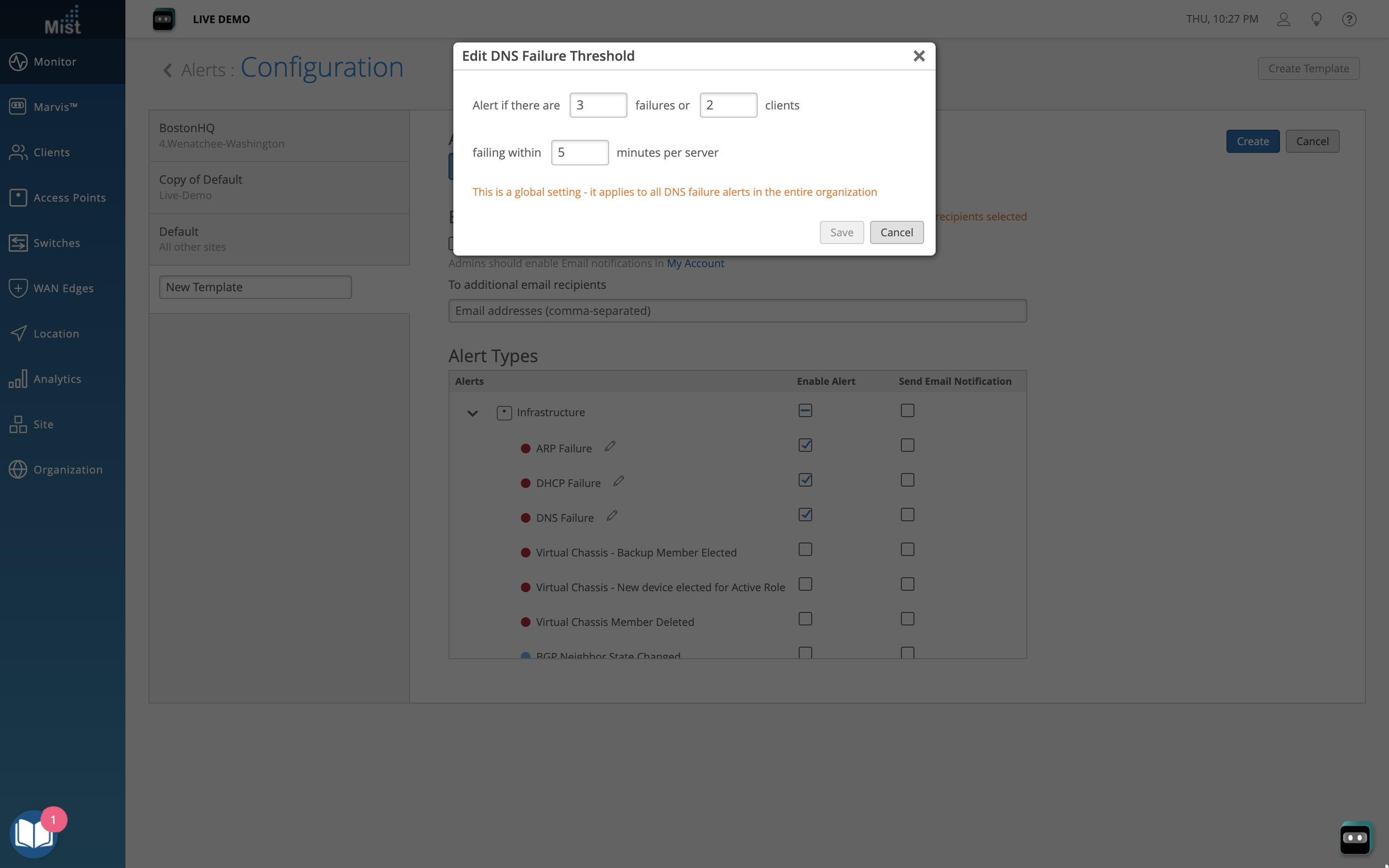
Task: Go back using Alerts chevron arrow
Action: click(167, 70)
